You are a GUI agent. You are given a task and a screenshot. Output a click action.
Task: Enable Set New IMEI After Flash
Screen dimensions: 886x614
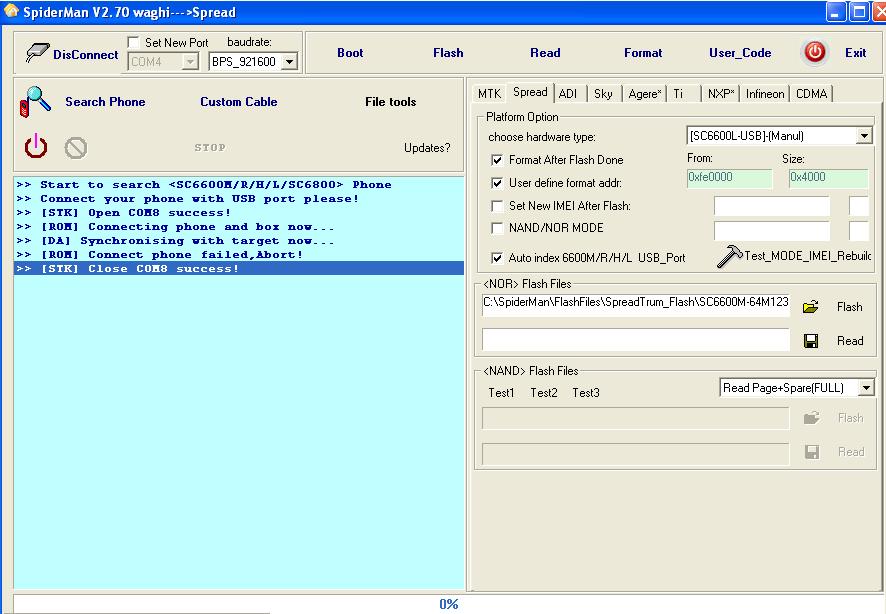point(497,206)
